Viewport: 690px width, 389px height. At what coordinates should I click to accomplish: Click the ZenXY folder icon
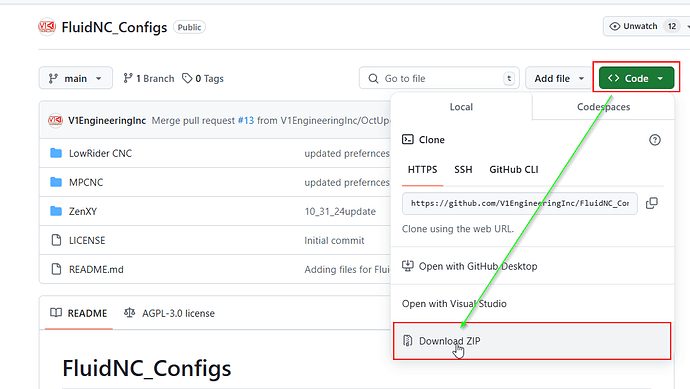pos(56,211)
